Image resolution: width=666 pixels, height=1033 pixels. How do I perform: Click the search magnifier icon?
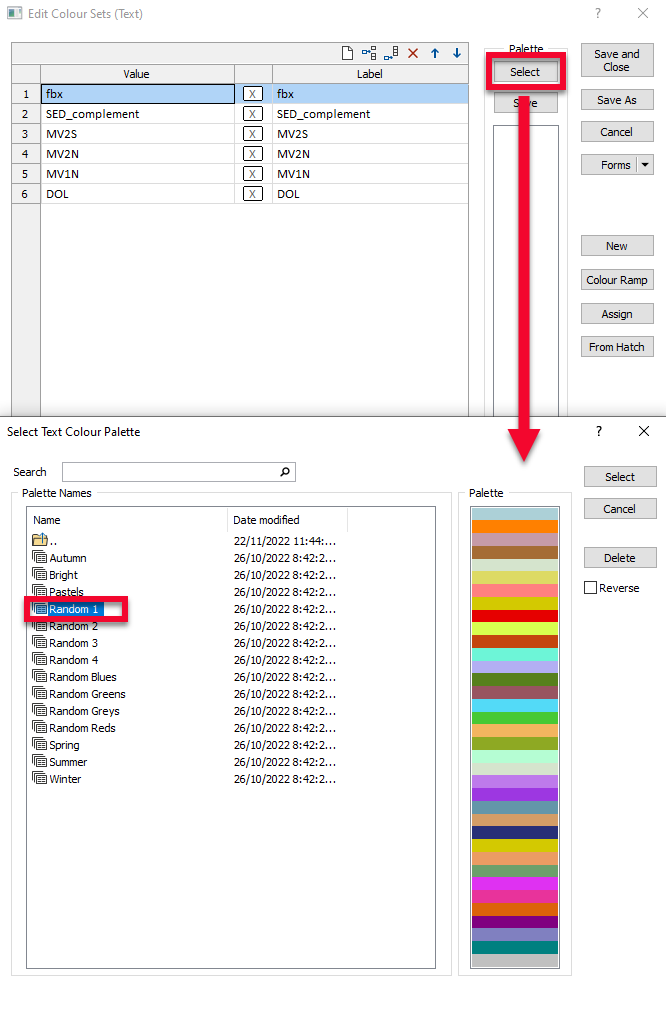pyautogui.click(x=285, y=472)
